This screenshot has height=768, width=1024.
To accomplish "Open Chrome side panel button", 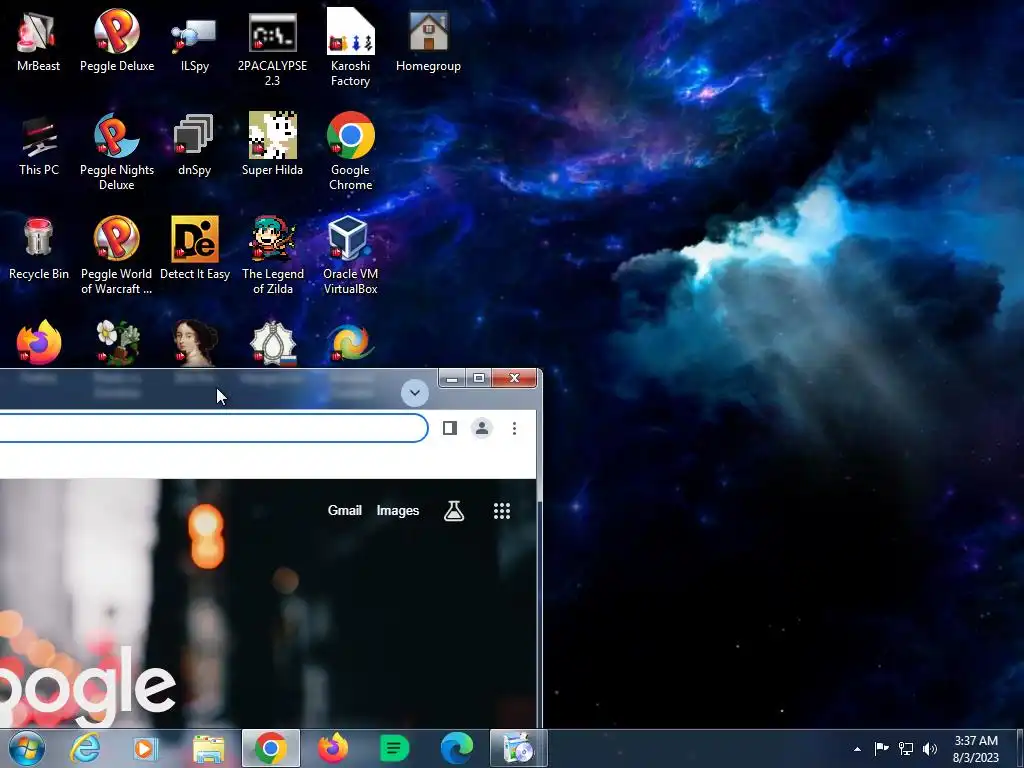I will (450, 428).
